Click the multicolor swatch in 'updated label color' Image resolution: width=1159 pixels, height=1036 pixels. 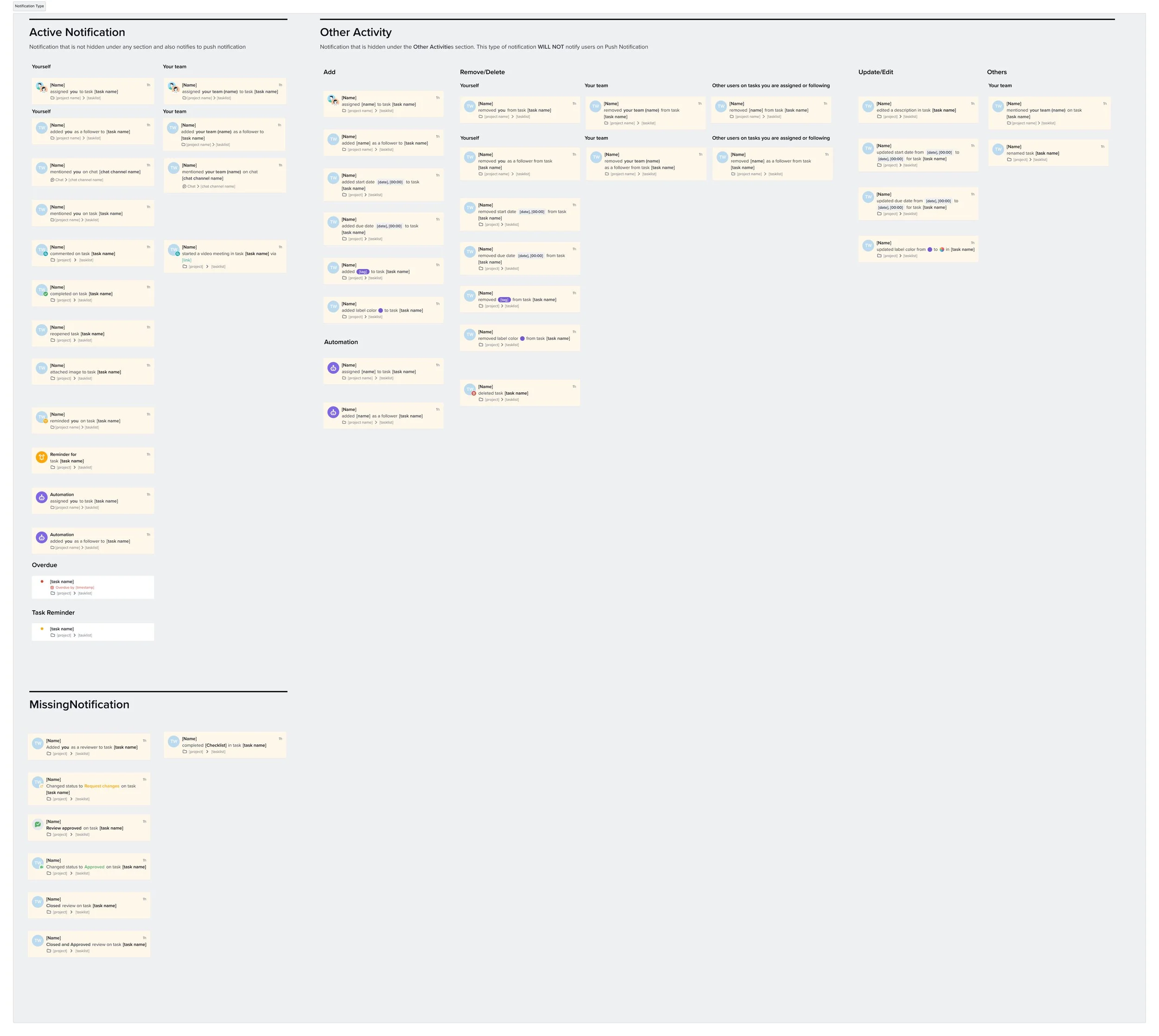point(942,249)
